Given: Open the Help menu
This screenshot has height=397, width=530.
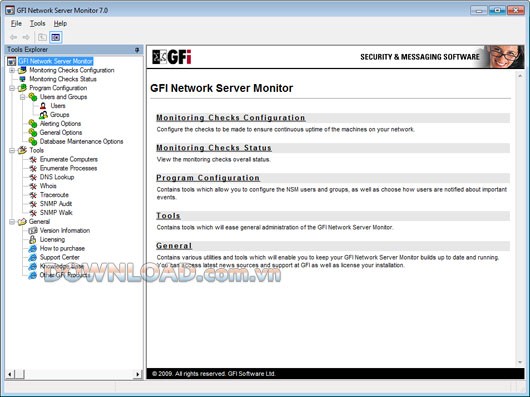Looking at the screenshot, I should (x=60, y=24).
